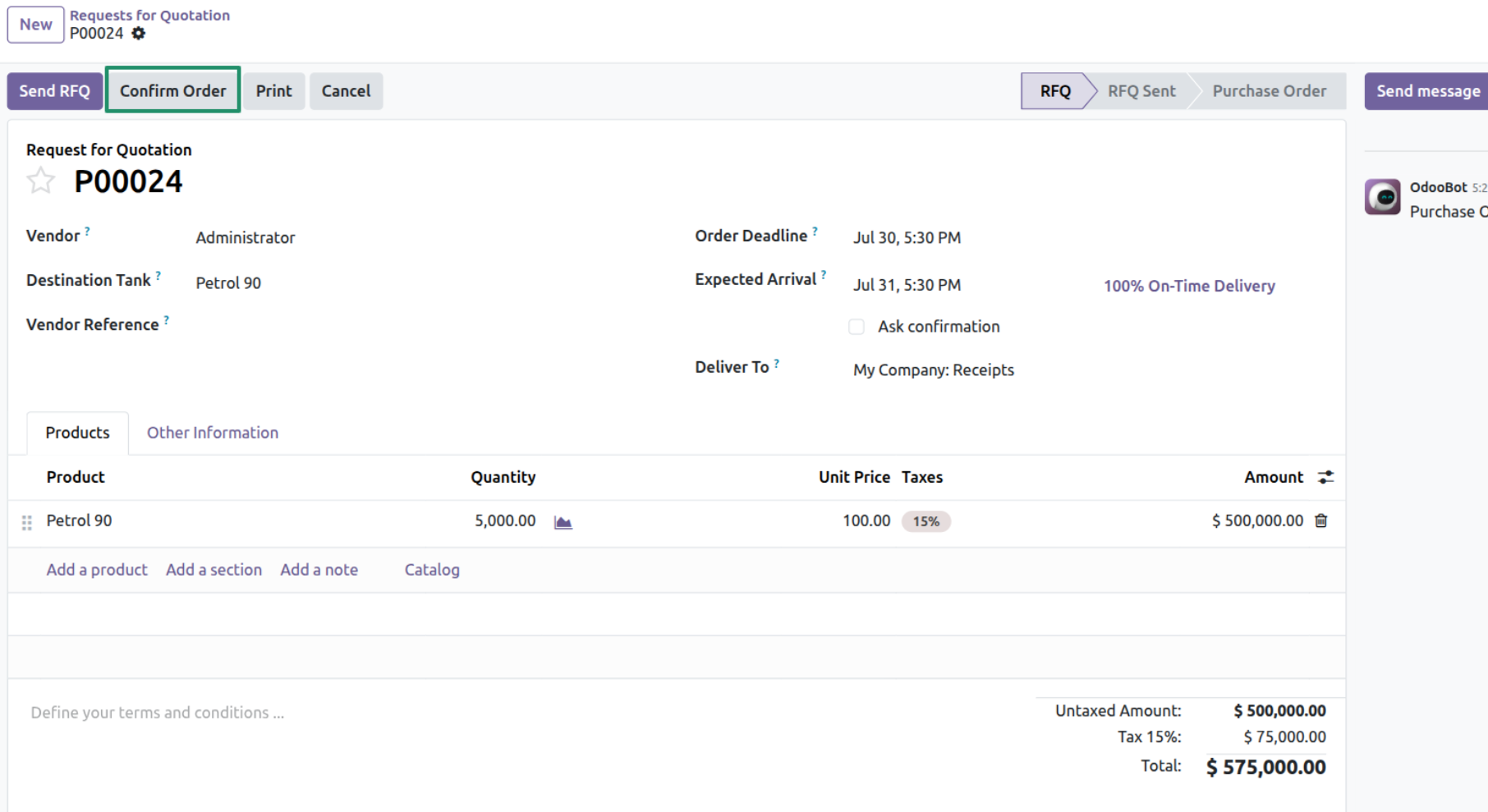The image size is (1488, 812).
Task: Open the forecast chart icon for Petrol 90
Action: [x=563, y=522]
